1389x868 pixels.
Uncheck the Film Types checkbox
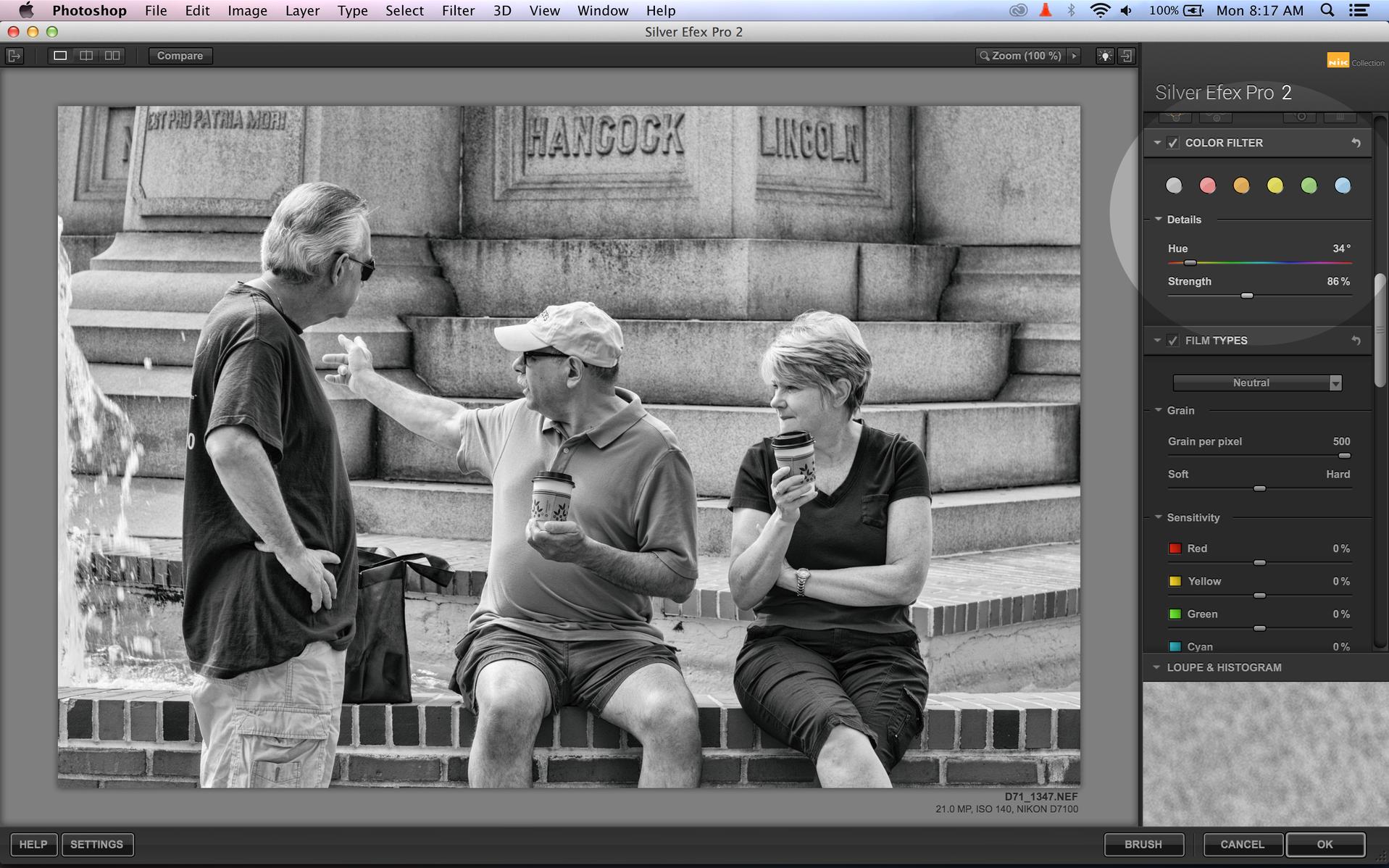1173,341
